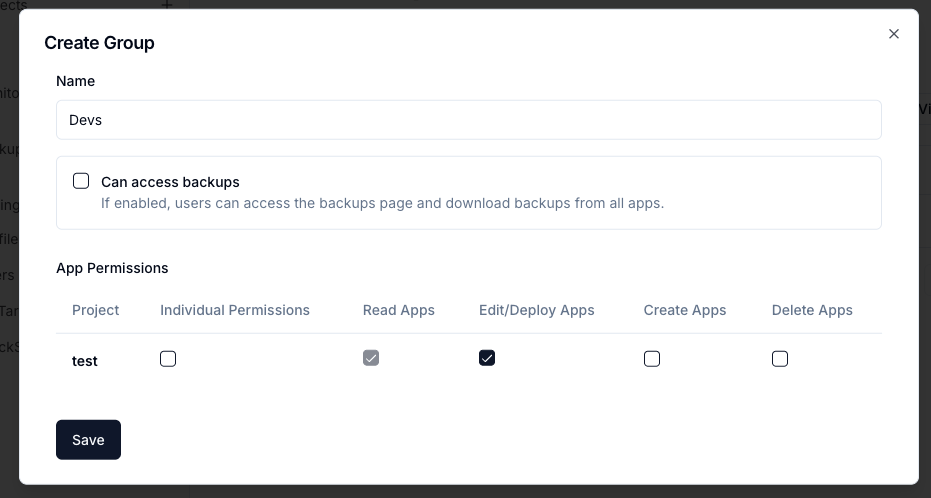Select the test project row name
This screenshot has width=931, height=498.
pyautogui.click(x=85, y=361)
